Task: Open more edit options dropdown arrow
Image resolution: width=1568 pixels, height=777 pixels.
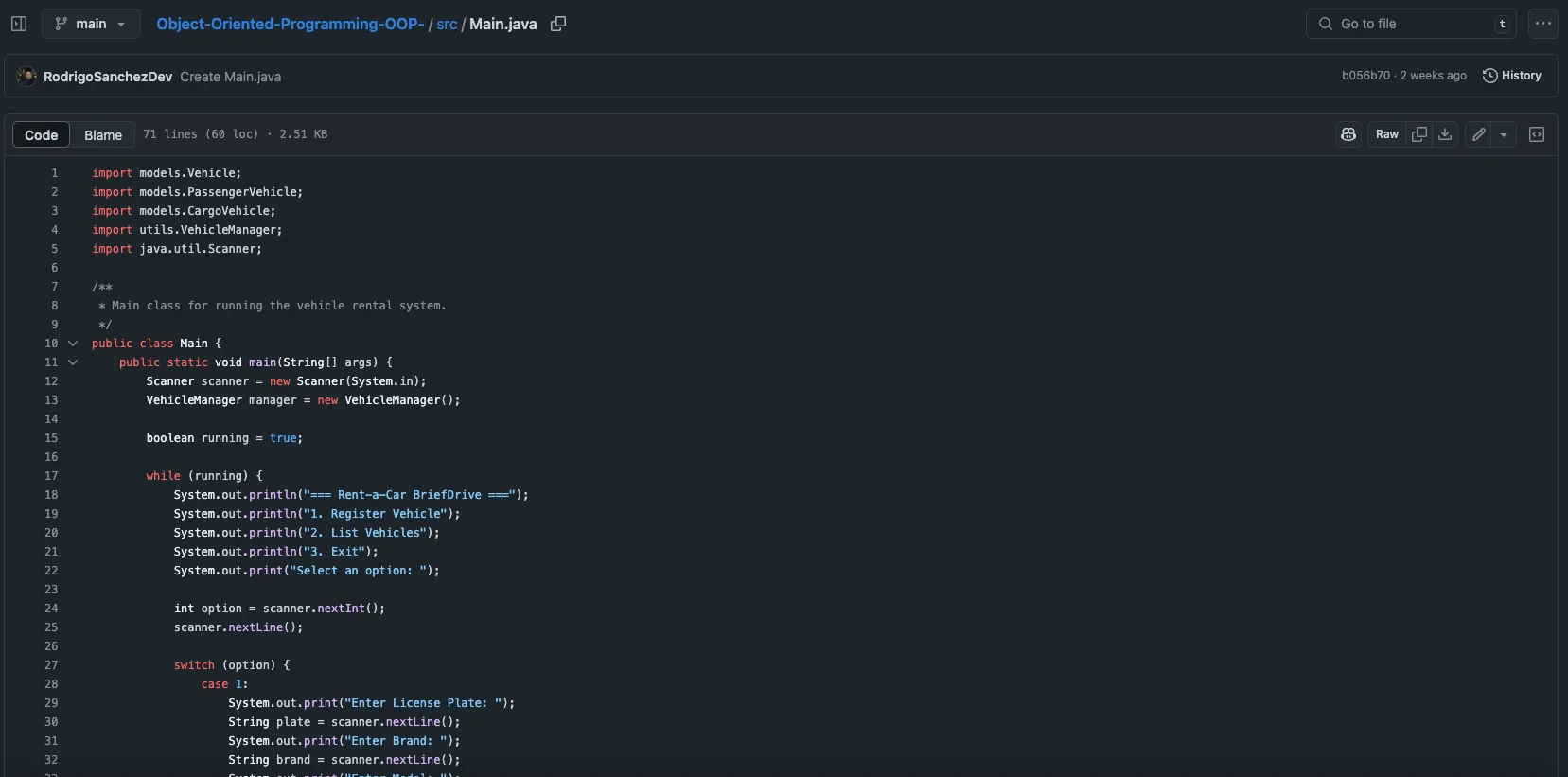Action: pos(1504,134)
